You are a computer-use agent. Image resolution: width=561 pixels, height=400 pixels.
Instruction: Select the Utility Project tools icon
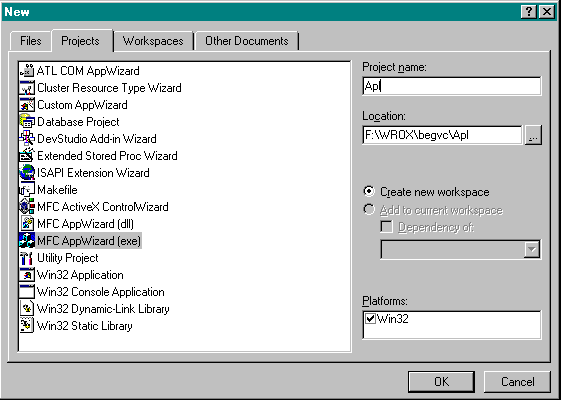click(27, 258)
